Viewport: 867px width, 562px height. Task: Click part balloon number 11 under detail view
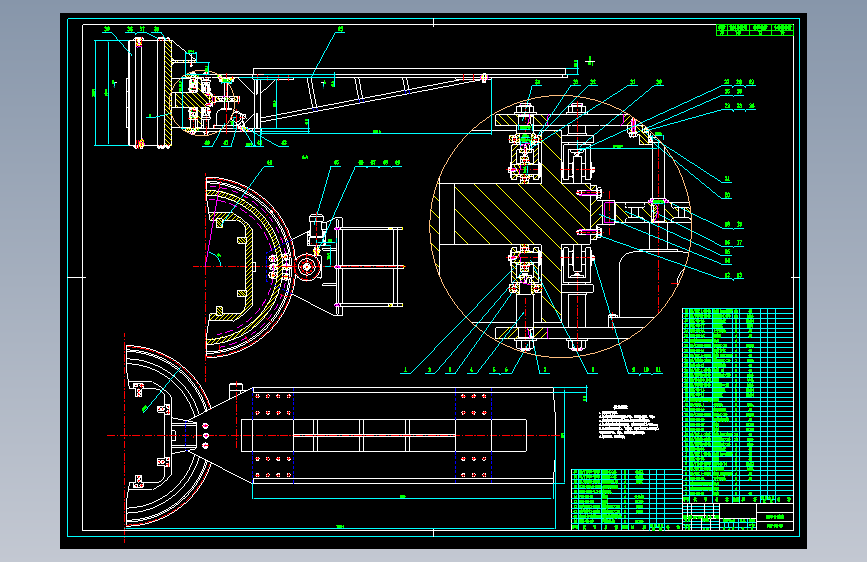(658, 370)
